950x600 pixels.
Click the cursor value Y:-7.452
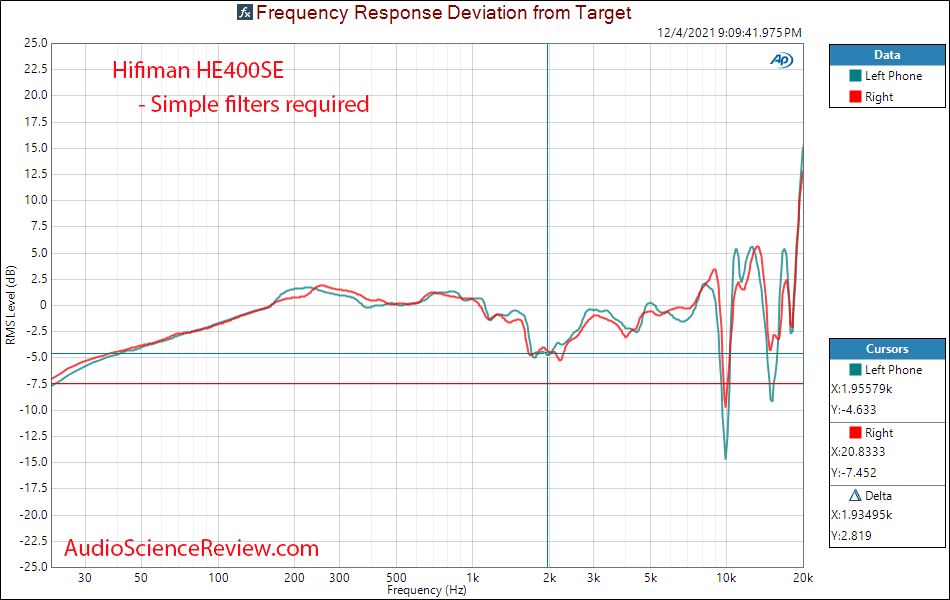pos(854,473)
